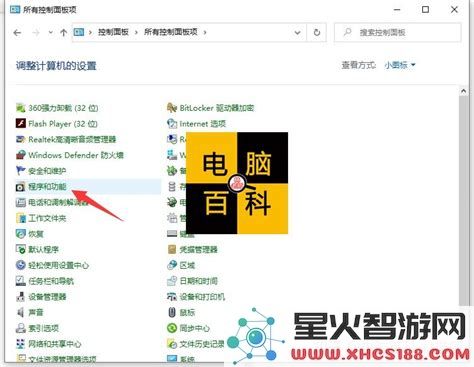Expand chevron after 所有控制面板项 breadcrumb

click(x=205, y=33)
